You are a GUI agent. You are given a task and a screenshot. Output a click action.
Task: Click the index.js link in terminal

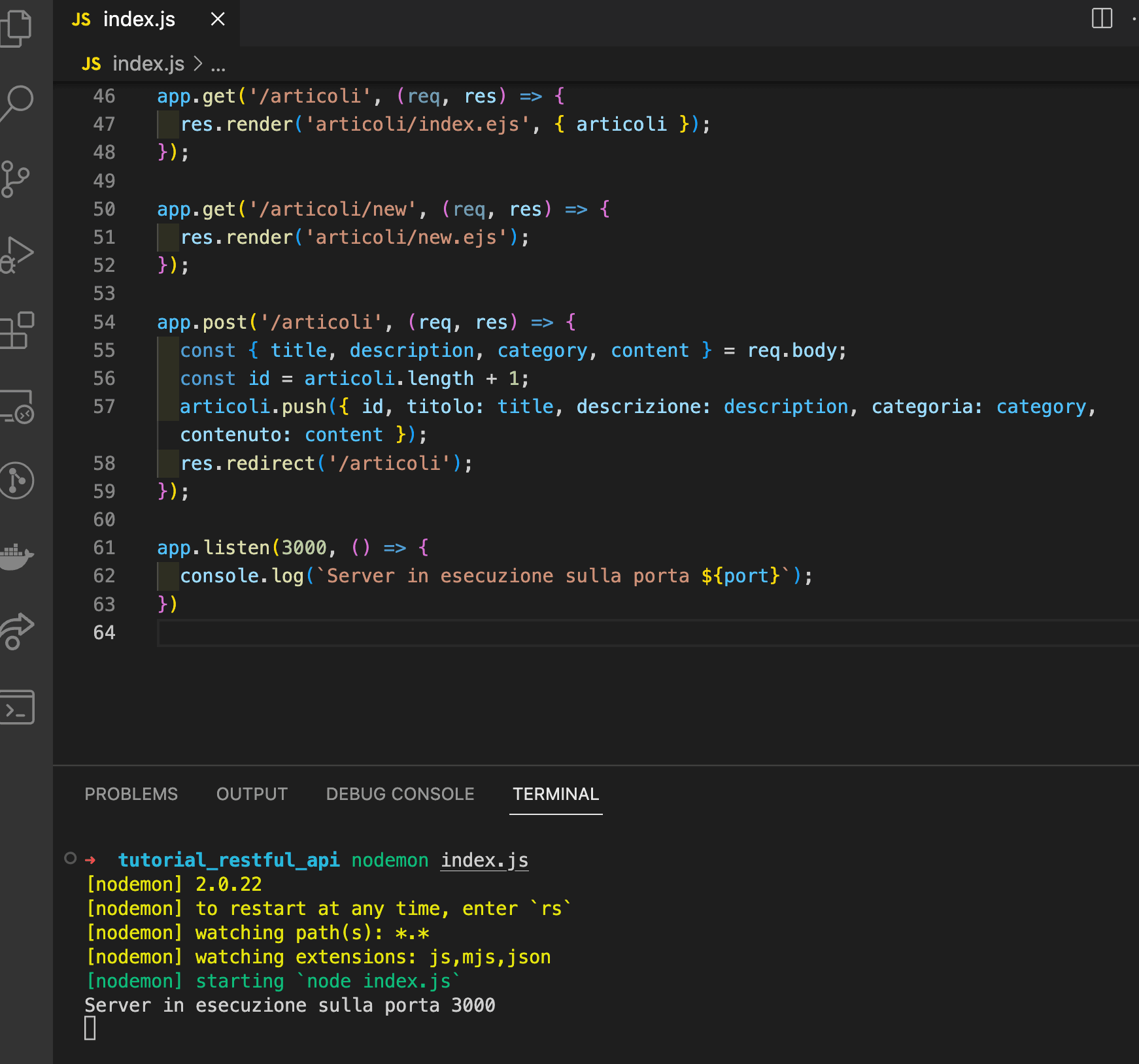tap(484, 861)
